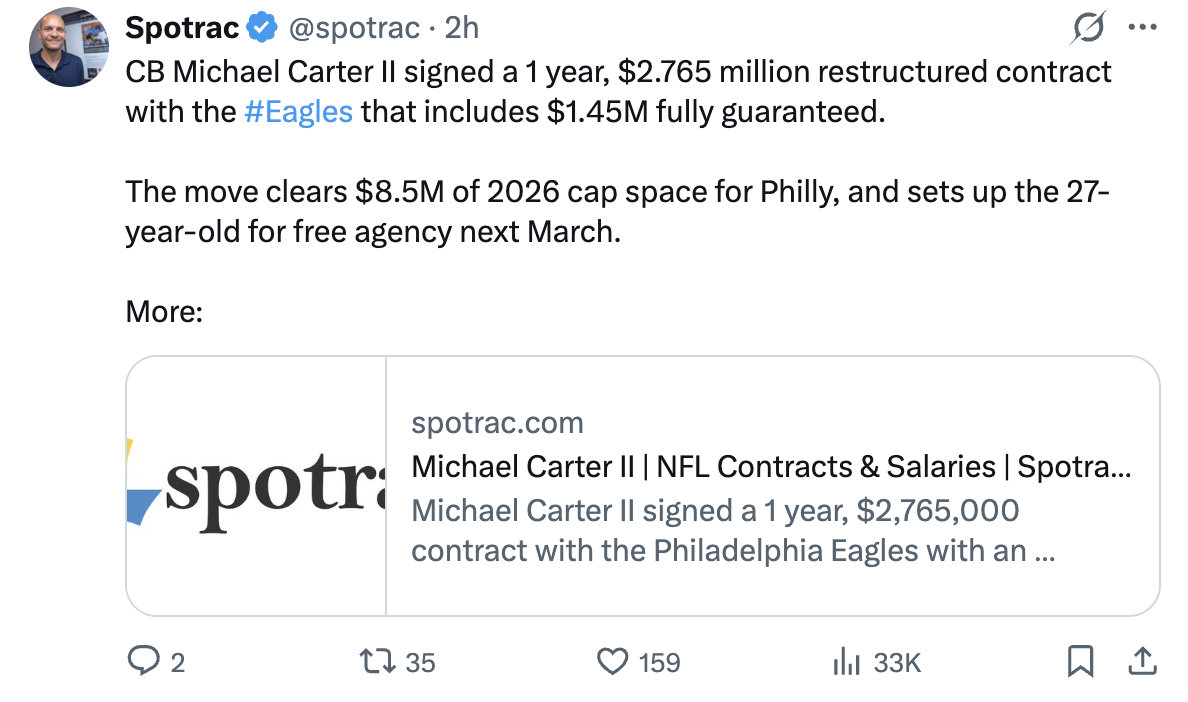Click the Grok explain-post icon

(1088, 28)
